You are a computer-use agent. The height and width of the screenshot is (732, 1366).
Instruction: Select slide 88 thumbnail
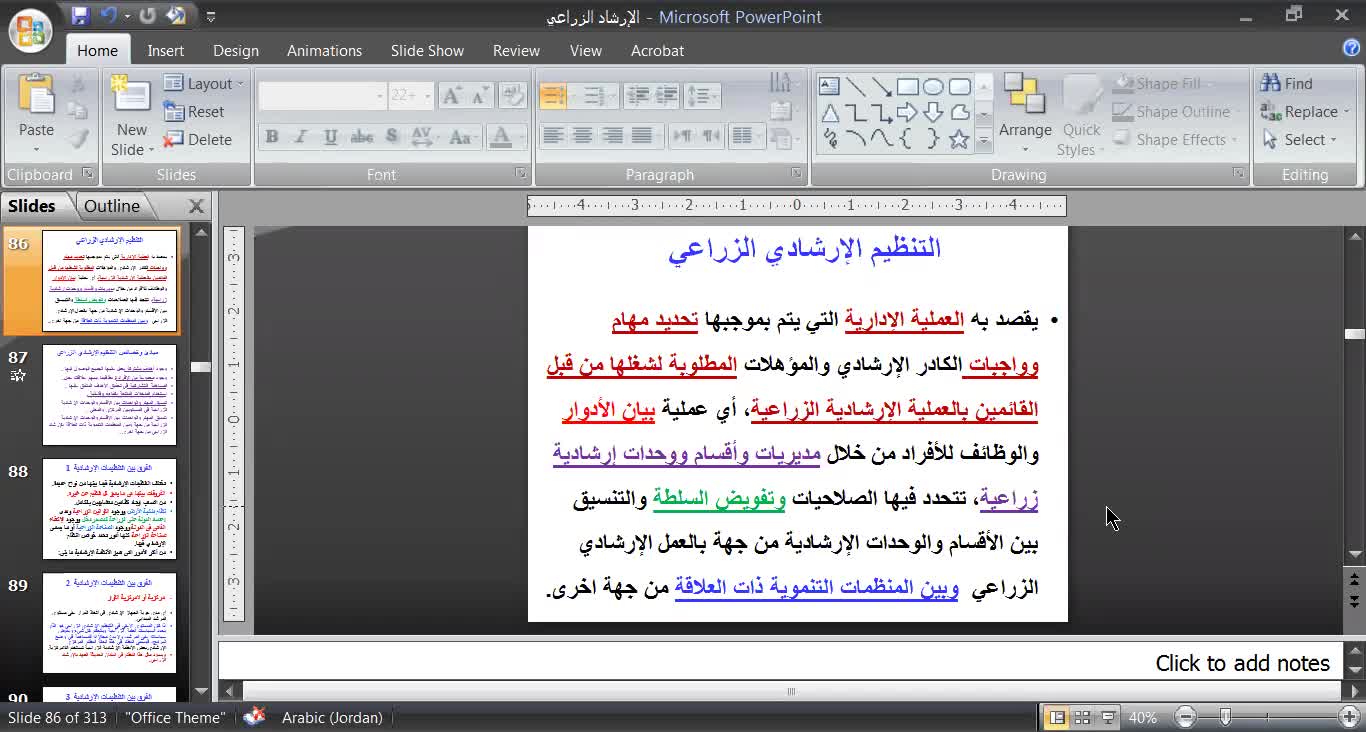(x=109, y=509)
